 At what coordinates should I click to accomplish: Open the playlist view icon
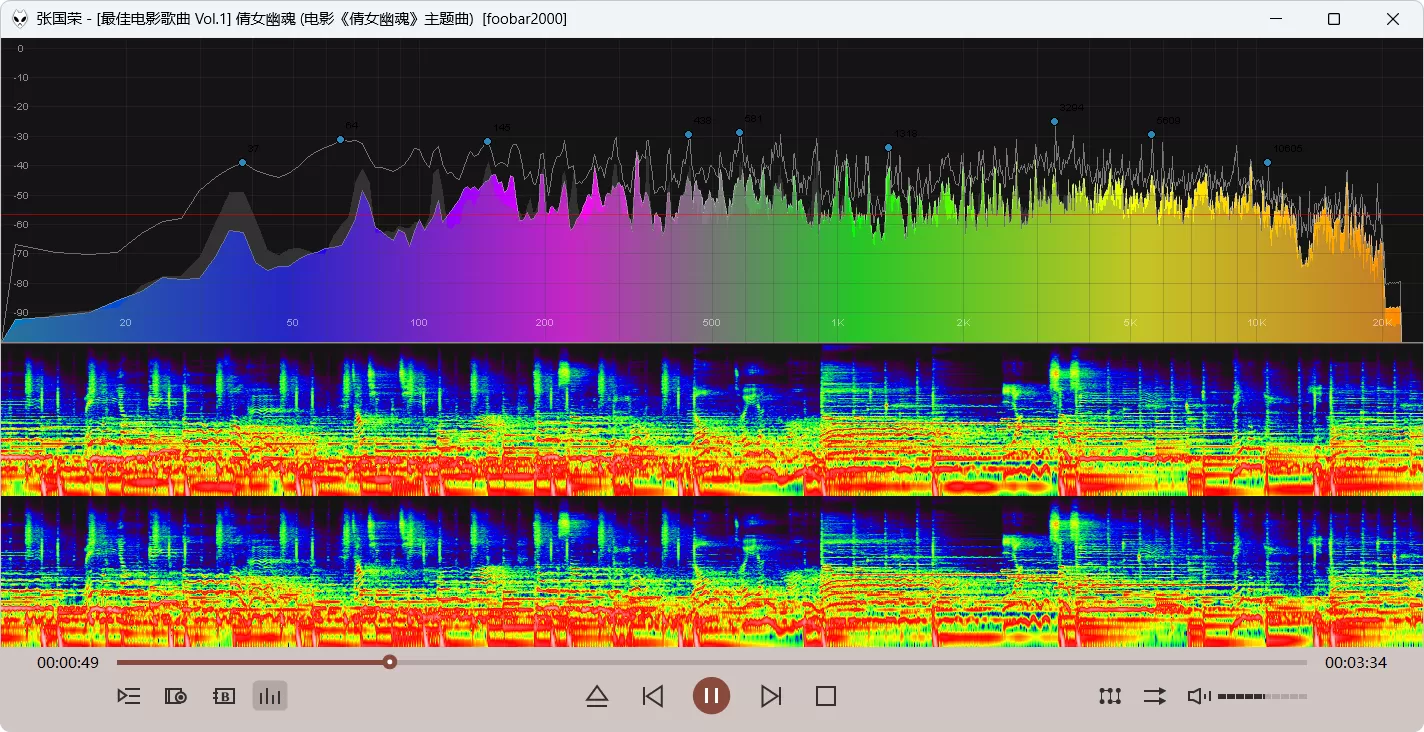pos(128,696)
